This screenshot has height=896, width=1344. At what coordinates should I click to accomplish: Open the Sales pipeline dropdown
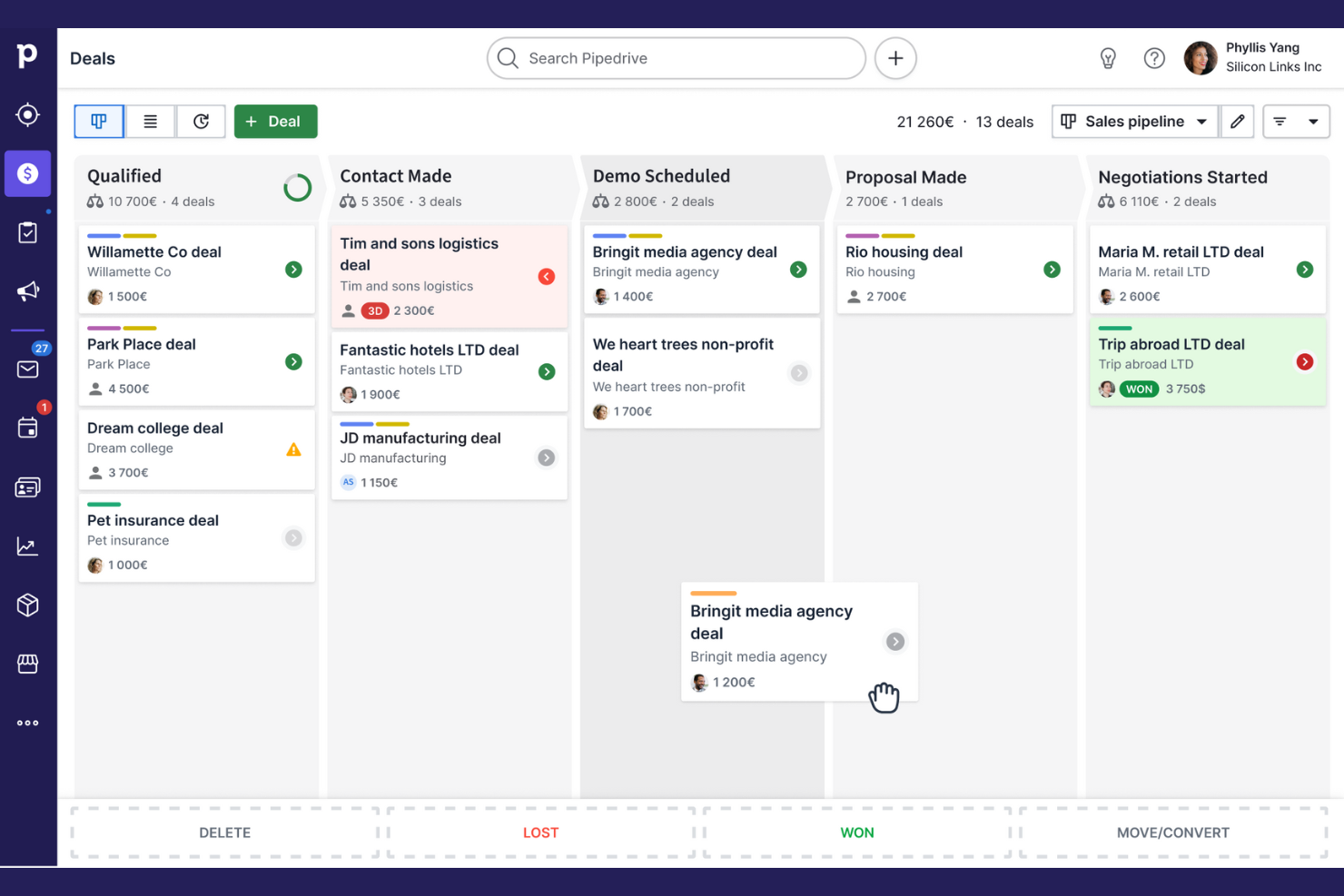[1133, 121]
